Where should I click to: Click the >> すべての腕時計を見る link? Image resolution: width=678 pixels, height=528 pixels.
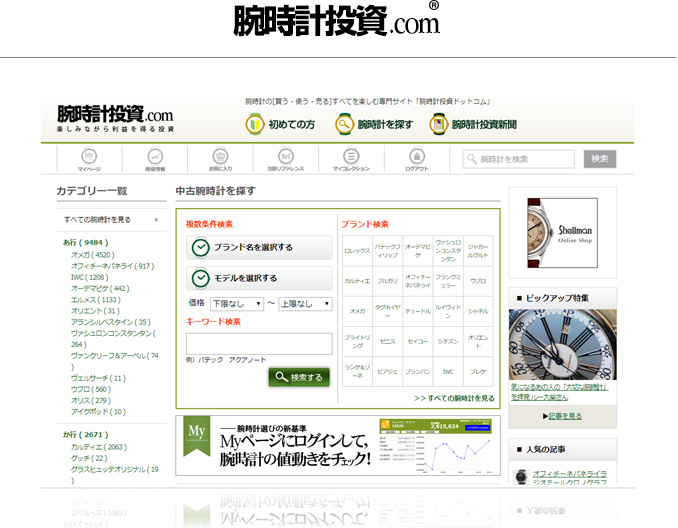point(454,398)
